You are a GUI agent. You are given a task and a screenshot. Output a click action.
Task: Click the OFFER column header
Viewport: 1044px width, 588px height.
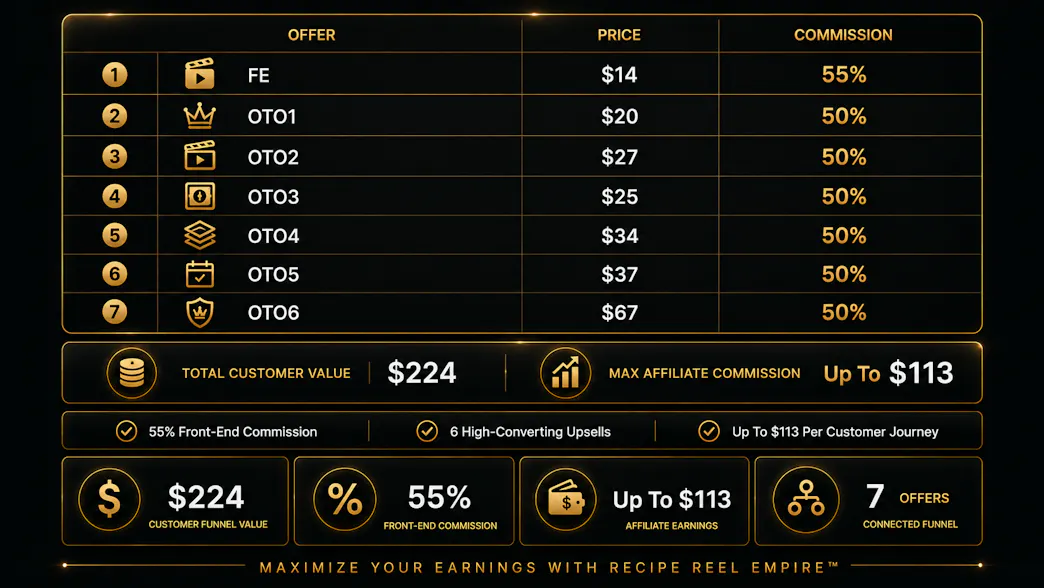(312, 35)
